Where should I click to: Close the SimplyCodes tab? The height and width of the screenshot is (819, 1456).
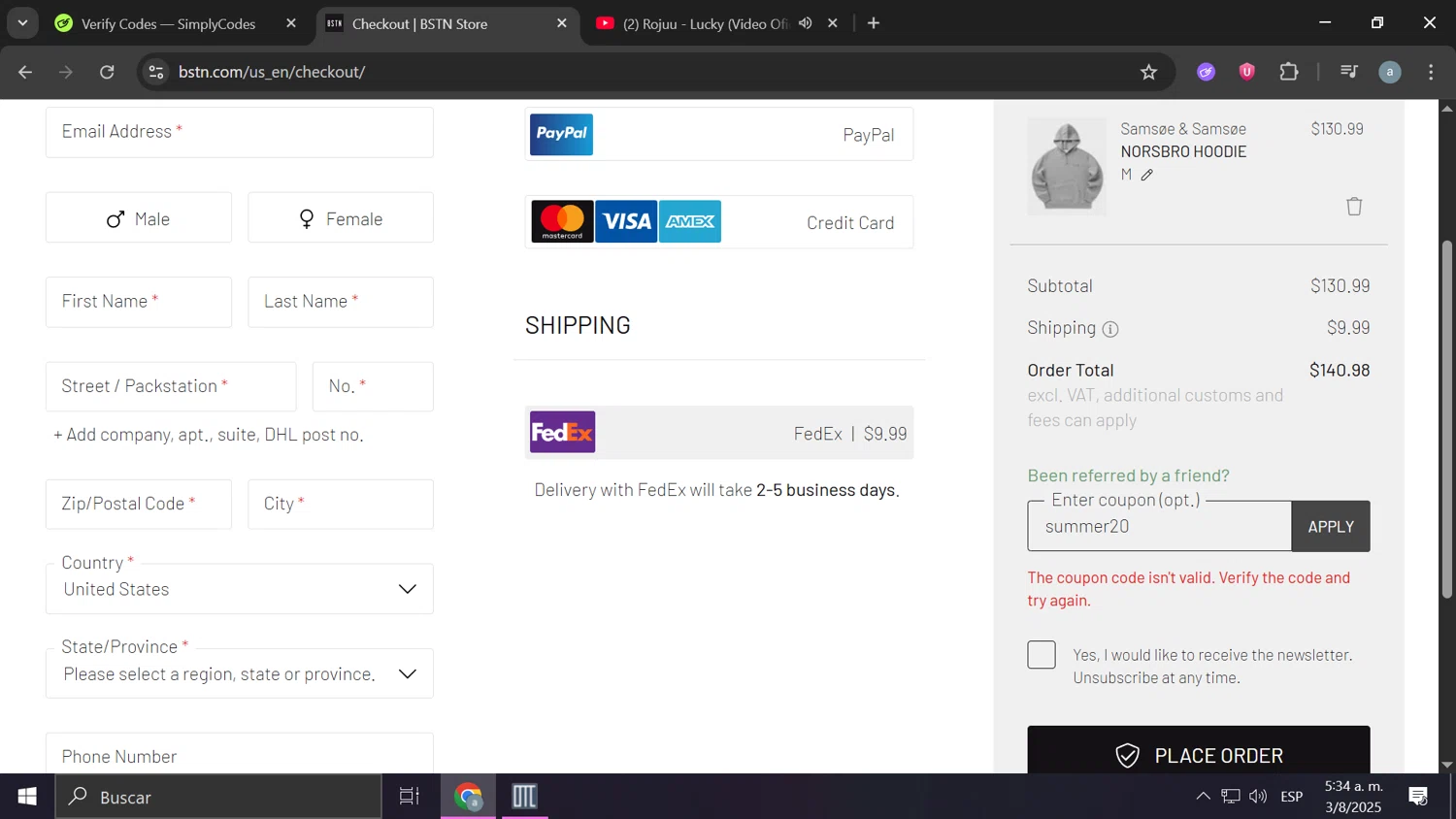[291, 23]
